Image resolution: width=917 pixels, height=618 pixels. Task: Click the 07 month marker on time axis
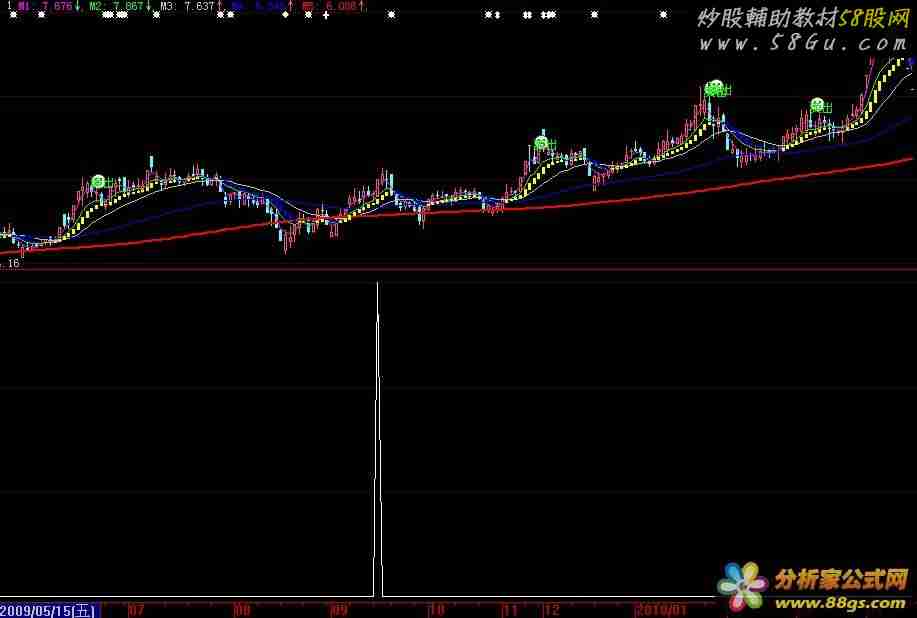point(136,611)
